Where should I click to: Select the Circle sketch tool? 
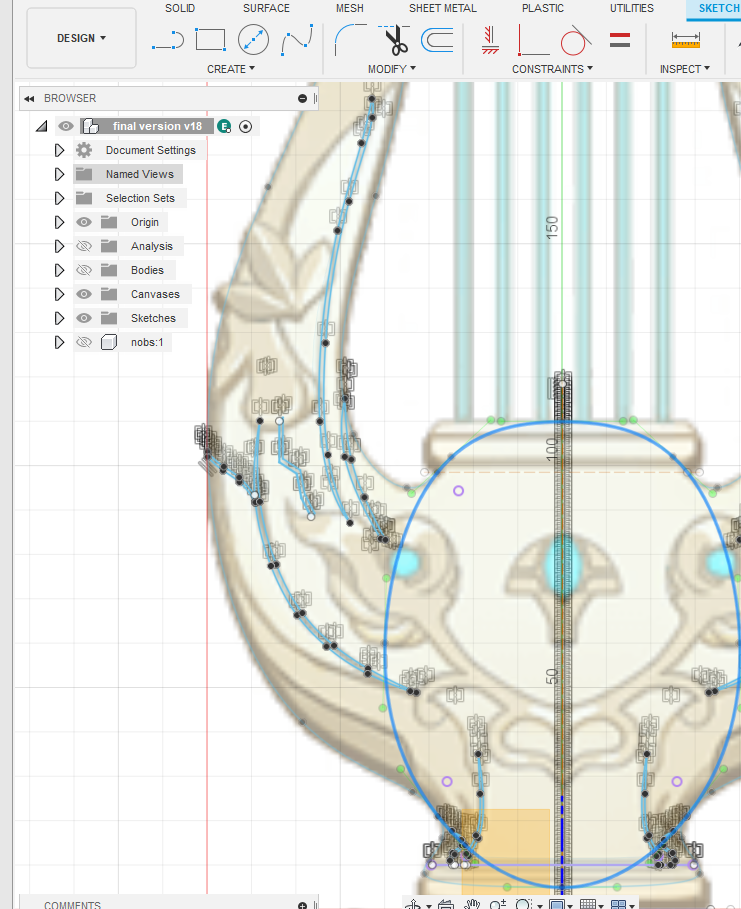coord(253,40)
